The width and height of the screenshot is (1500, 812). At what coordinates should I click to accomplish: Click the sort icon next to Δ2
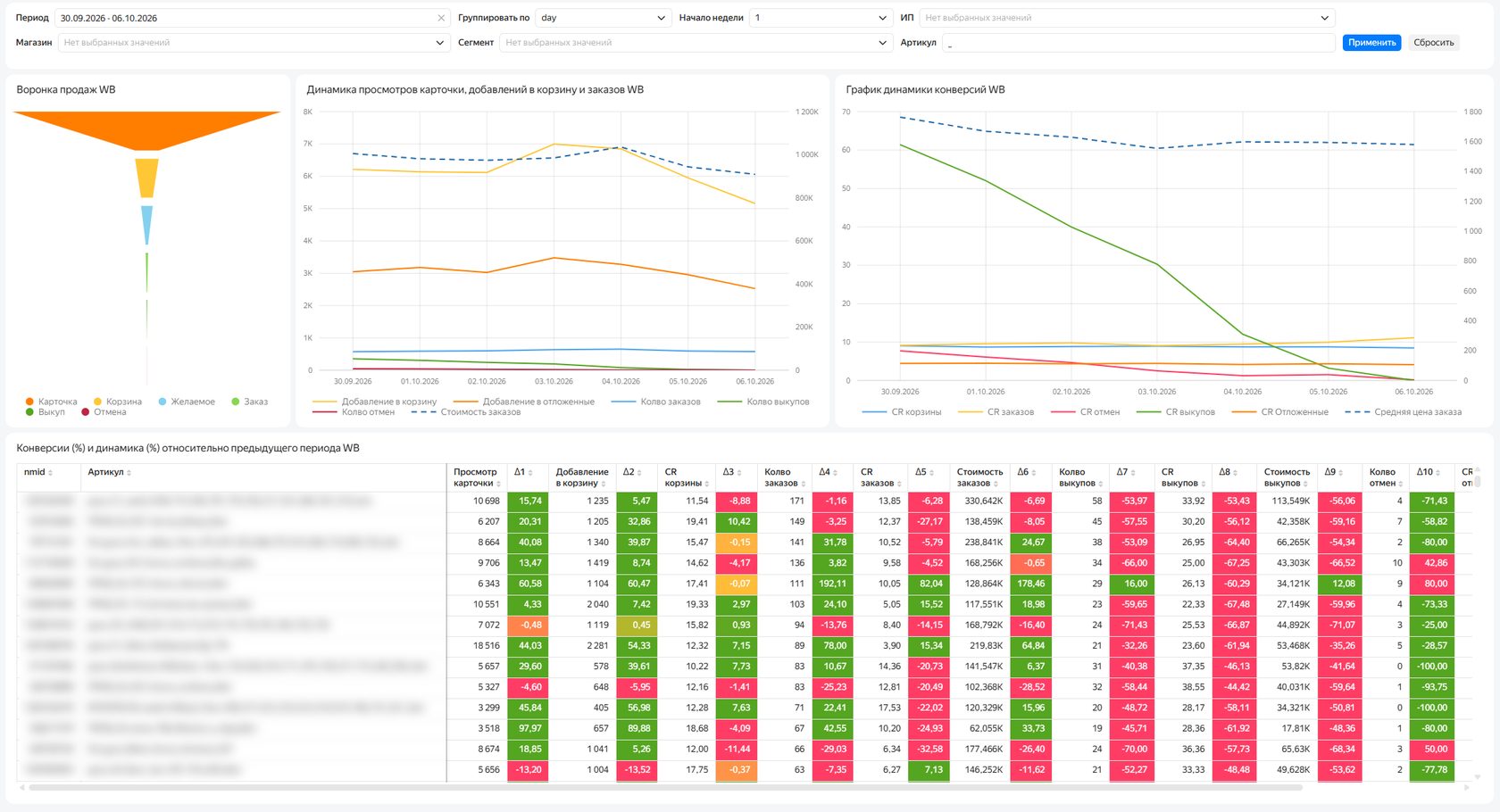(640, 473)
